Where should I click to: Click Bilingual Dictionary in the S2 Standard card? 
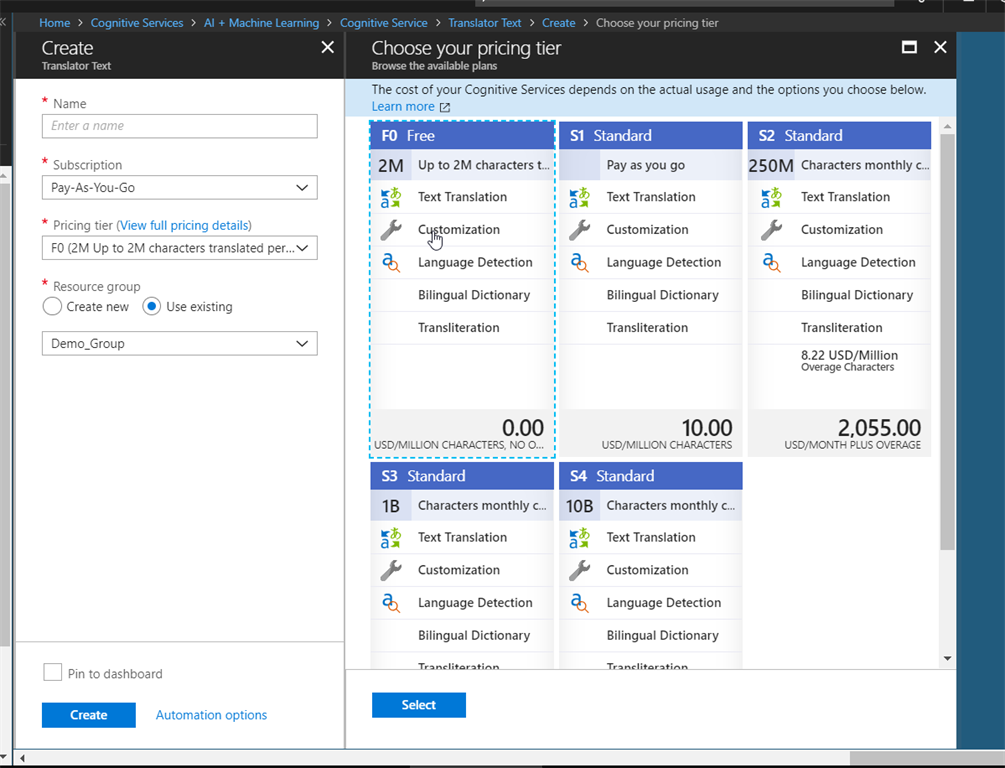pos(856,295)
